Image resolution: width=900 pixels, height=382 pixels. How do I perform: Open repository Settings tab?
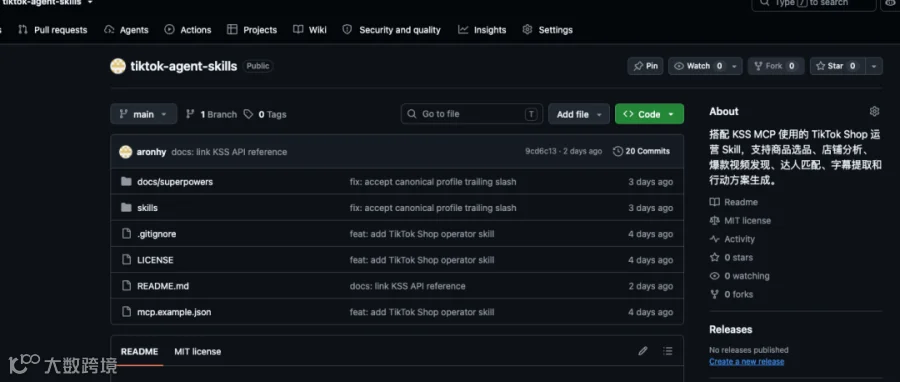[x=548, y=30]
